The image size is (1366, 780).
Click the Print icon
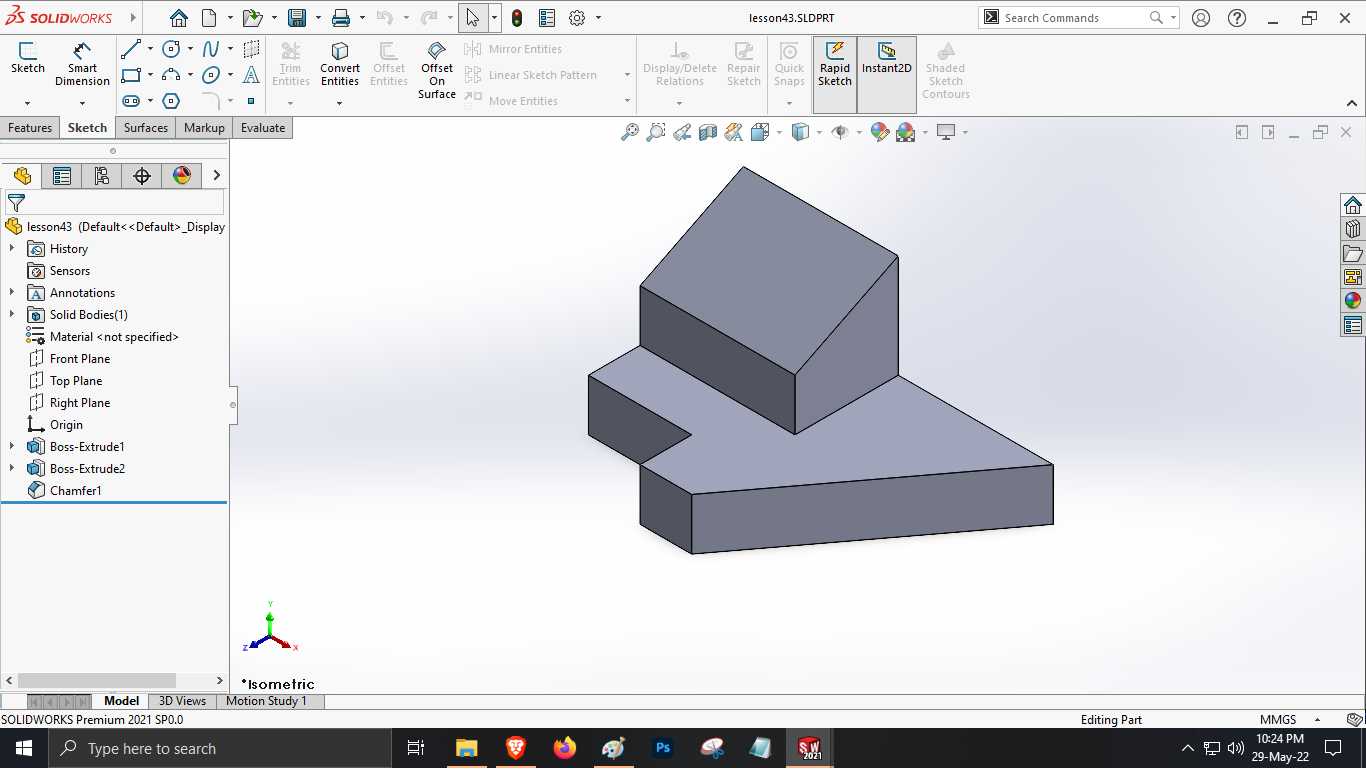[341, 18]
